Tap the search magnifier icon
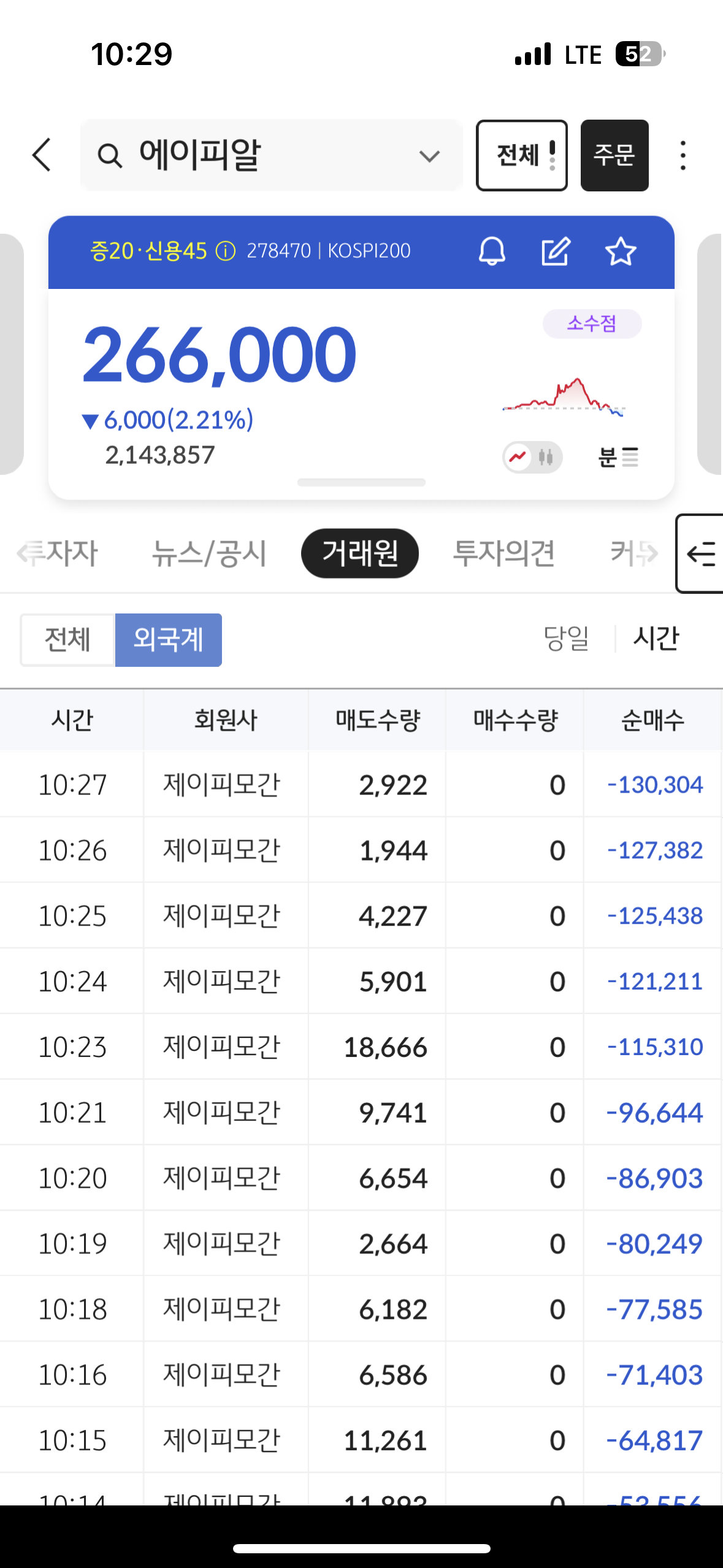723x1568 pixels. (x=110, y=156)
